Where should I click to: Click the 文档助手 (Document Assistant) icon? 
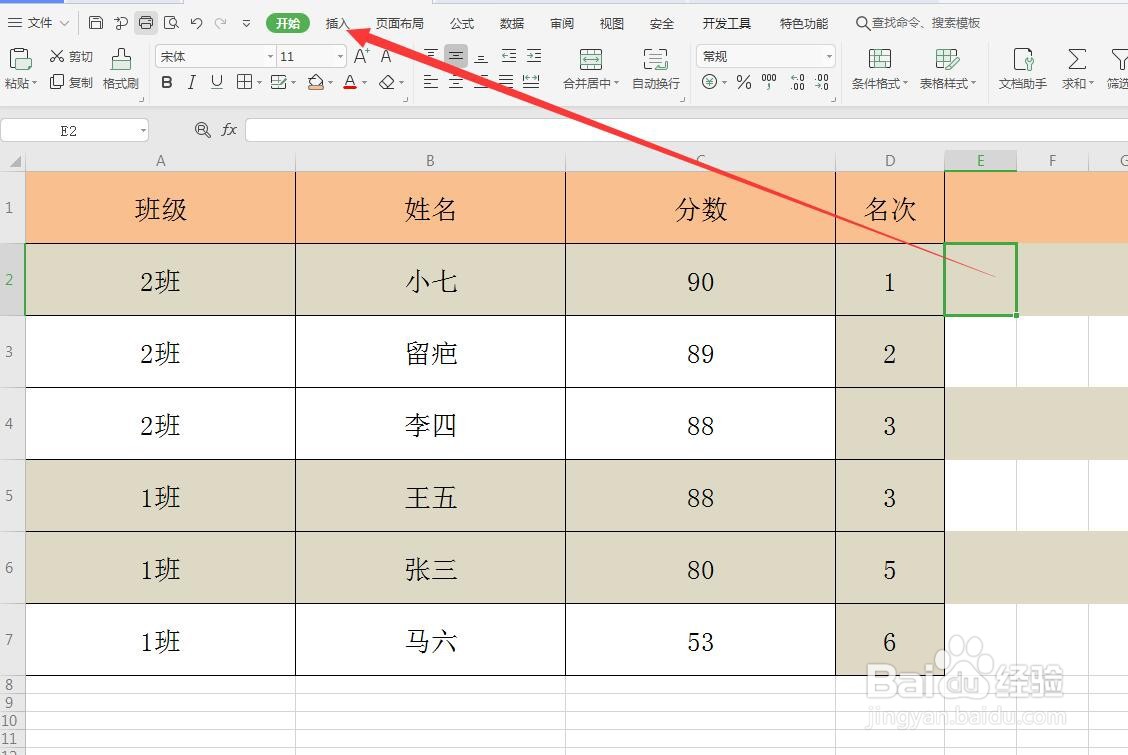point(1021,69)
